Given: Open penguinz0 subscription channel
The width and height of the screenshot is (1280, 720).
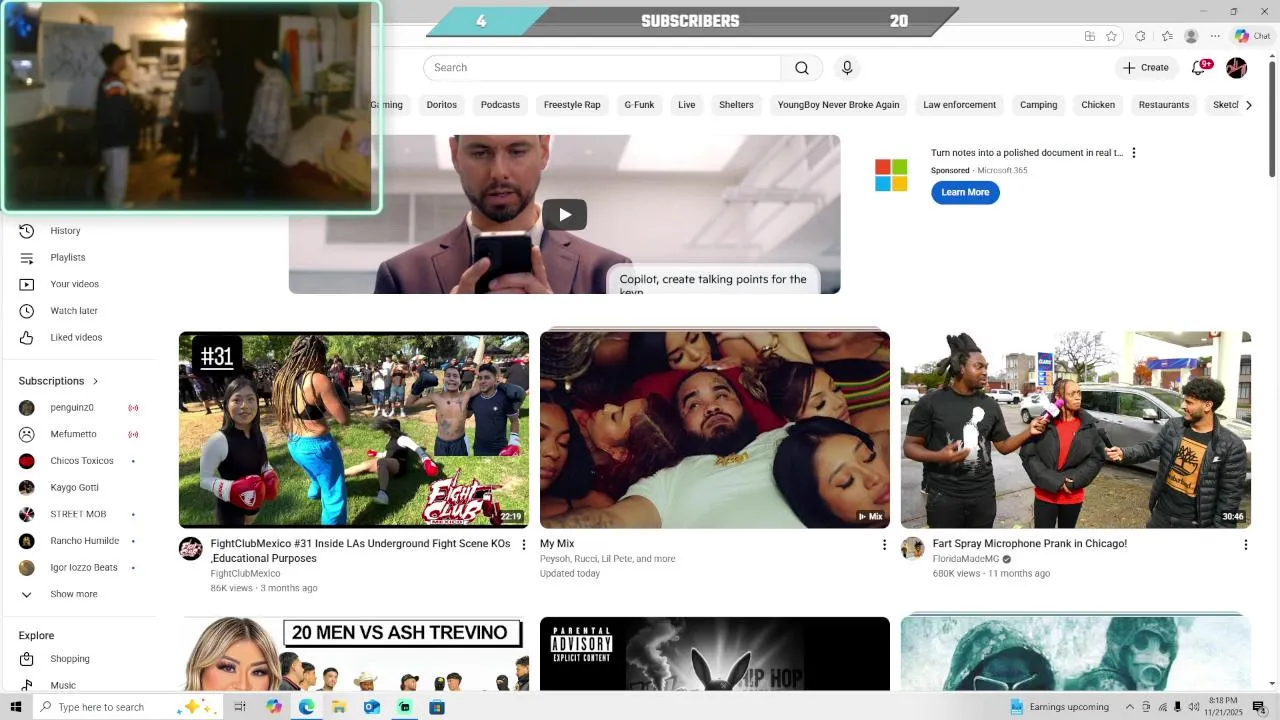Looking at the screenshot, I should click(72, 408).
